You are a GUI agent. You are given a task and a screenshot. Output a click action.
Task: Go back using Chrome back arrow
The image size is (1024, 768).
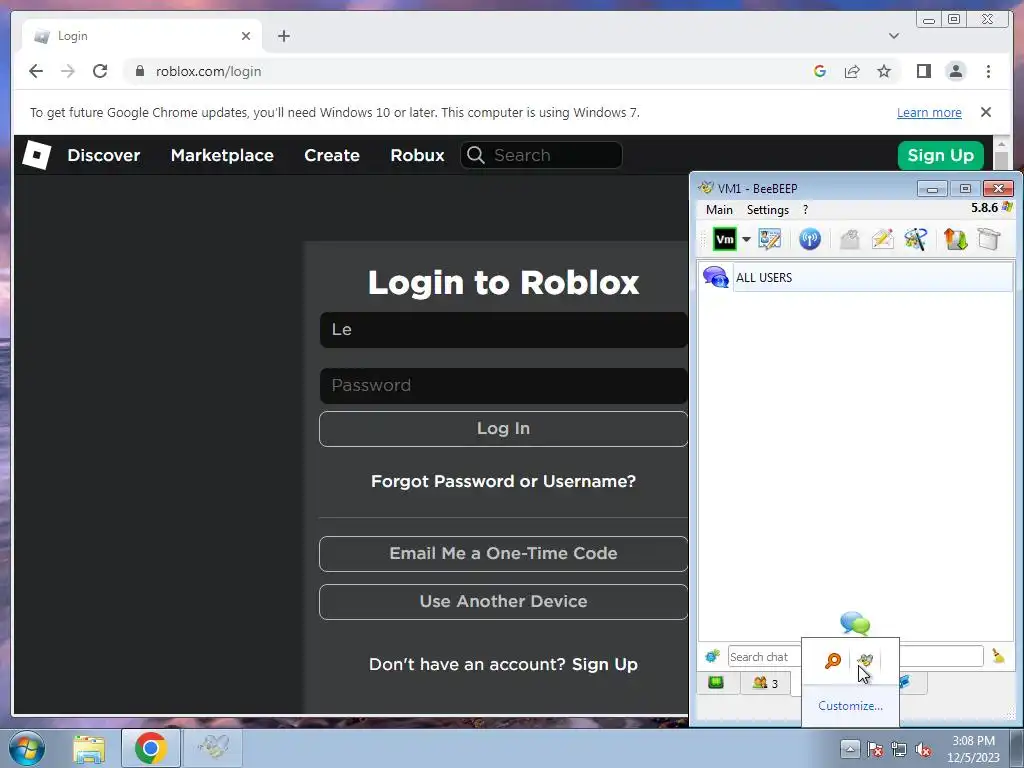point(36,71)
